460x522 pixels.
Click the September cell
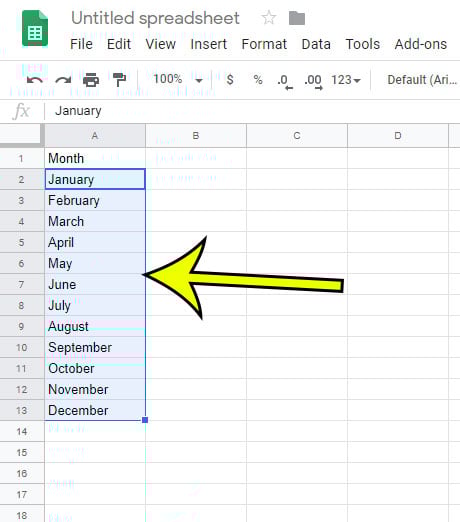pos(95,347)
